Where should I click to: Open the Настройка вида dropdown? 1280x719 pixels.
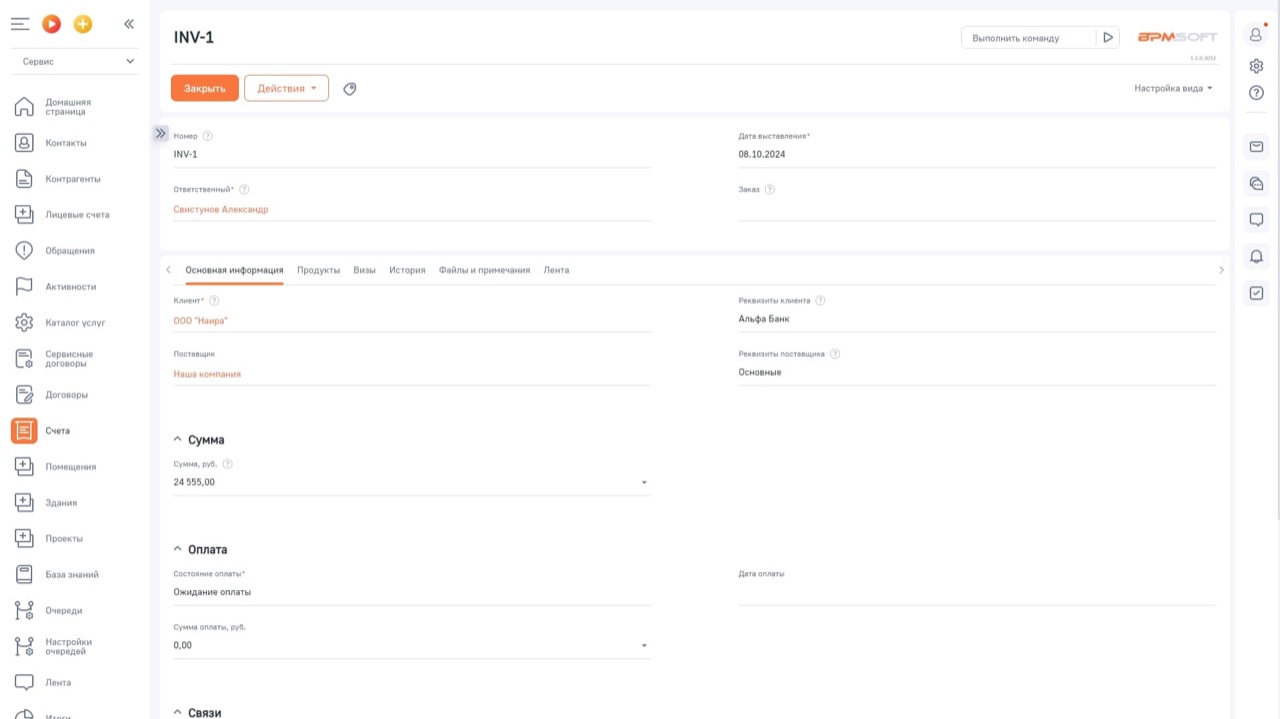(1173, 88)
